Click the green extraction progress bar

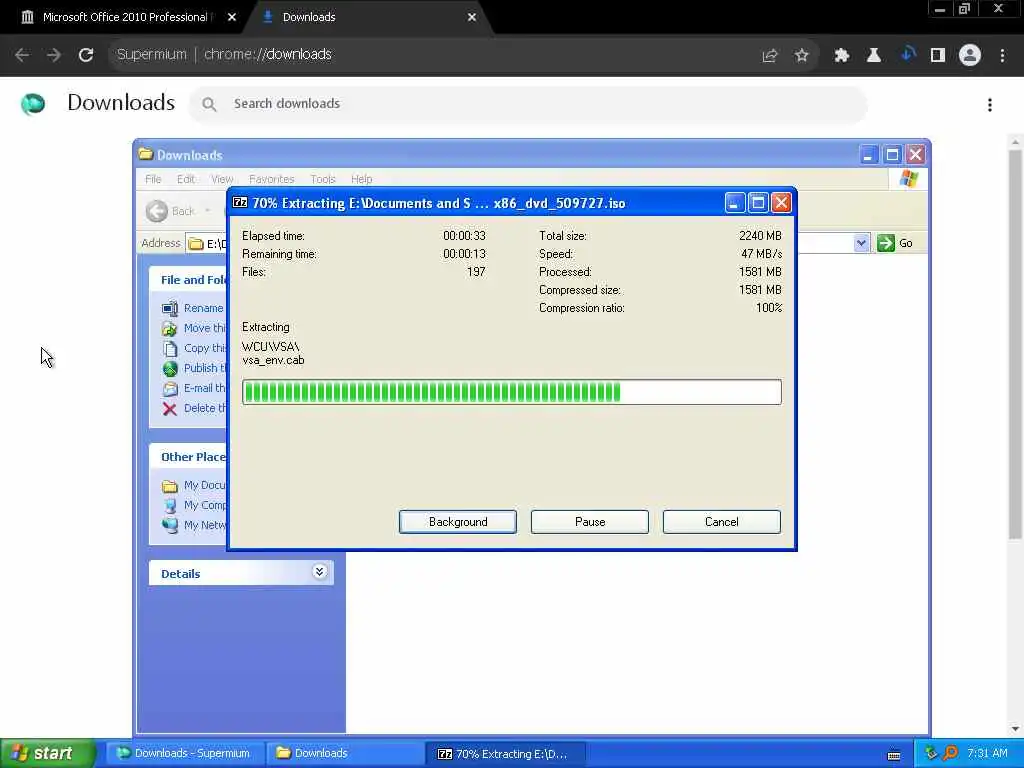[x=511, y=392]
